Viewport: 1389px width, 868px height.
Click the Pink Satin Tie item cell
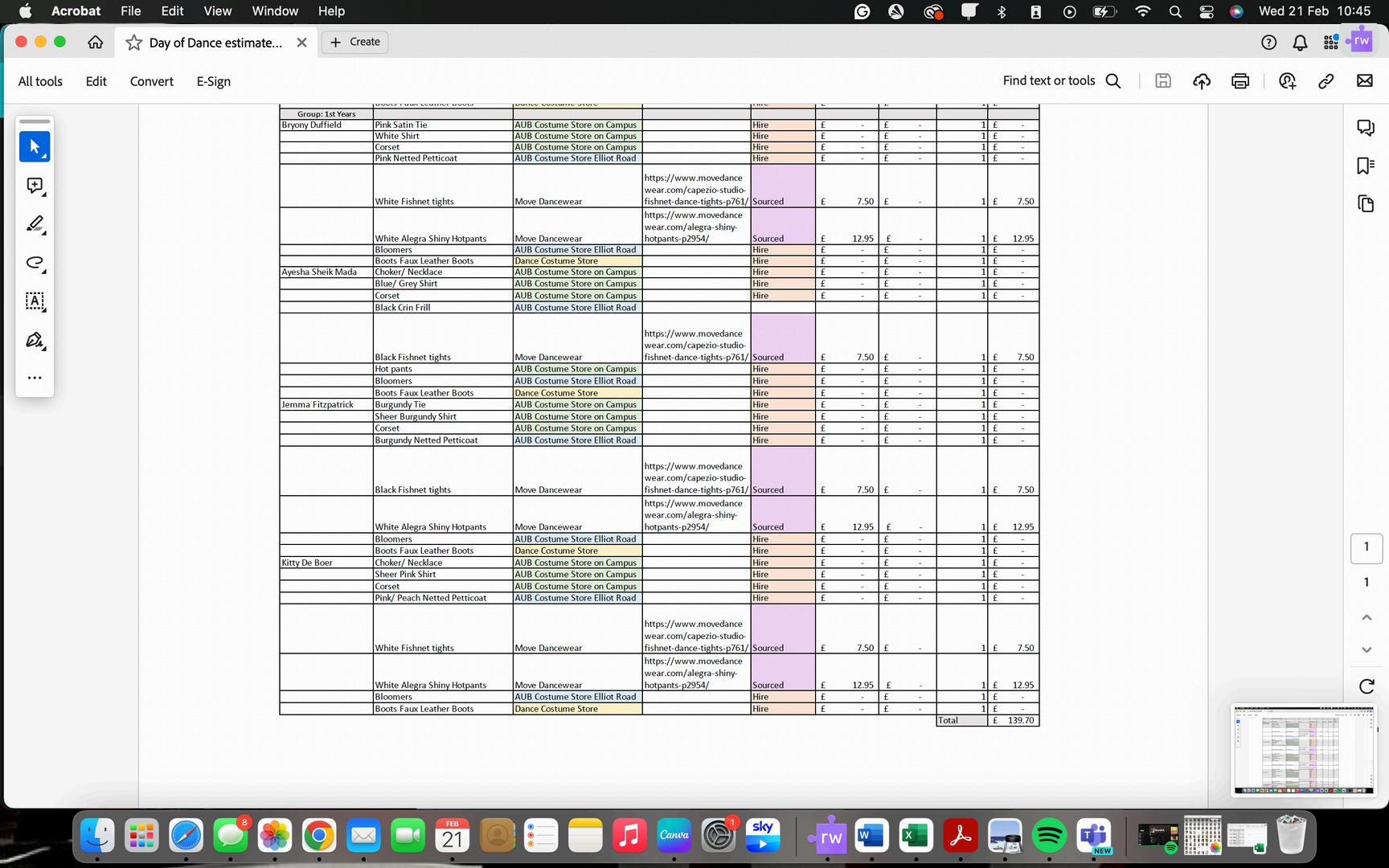pyautogui.click(x=443, y=125)
